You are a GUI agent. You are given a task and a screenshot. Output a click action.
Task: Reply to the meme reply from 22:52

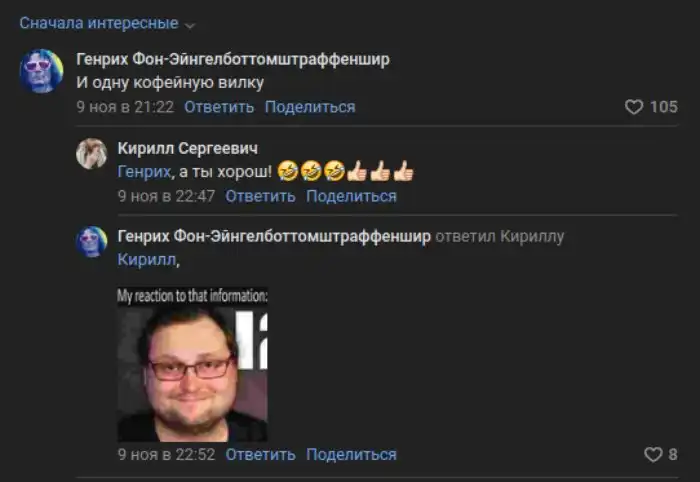tap(260, 455)
